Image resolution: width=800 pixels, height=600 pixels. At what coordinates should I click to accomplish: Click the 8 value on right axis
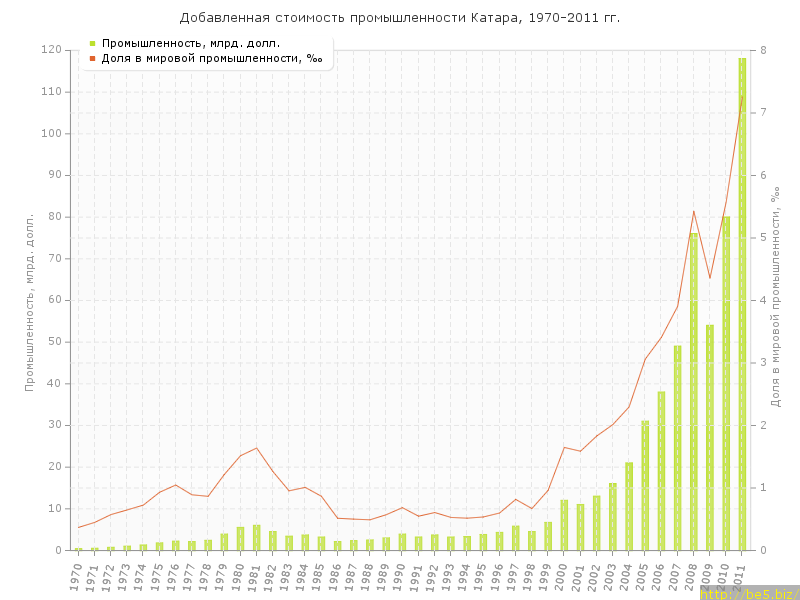click(763, 50)
